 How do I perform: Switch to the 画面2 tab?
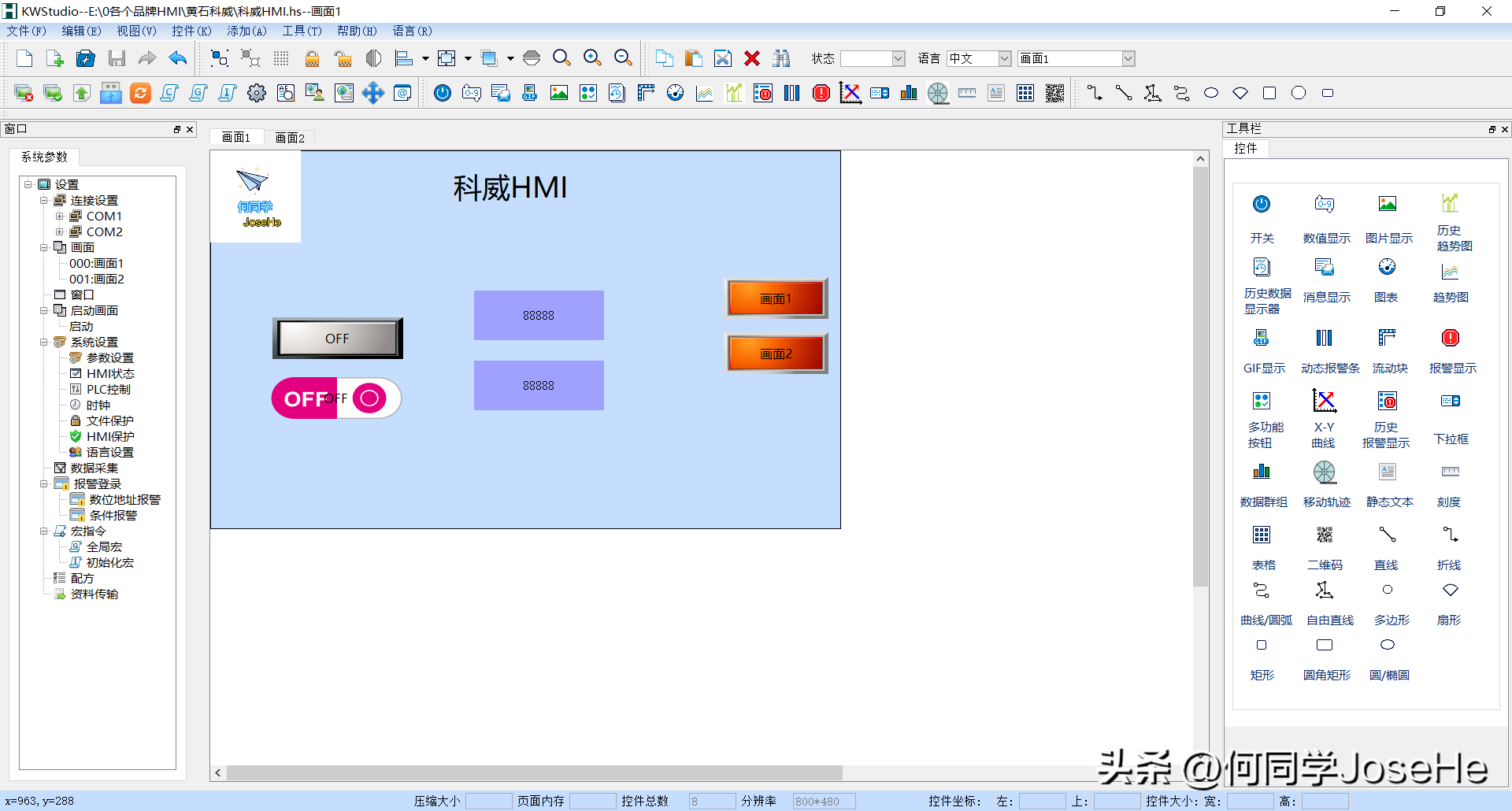290,138
